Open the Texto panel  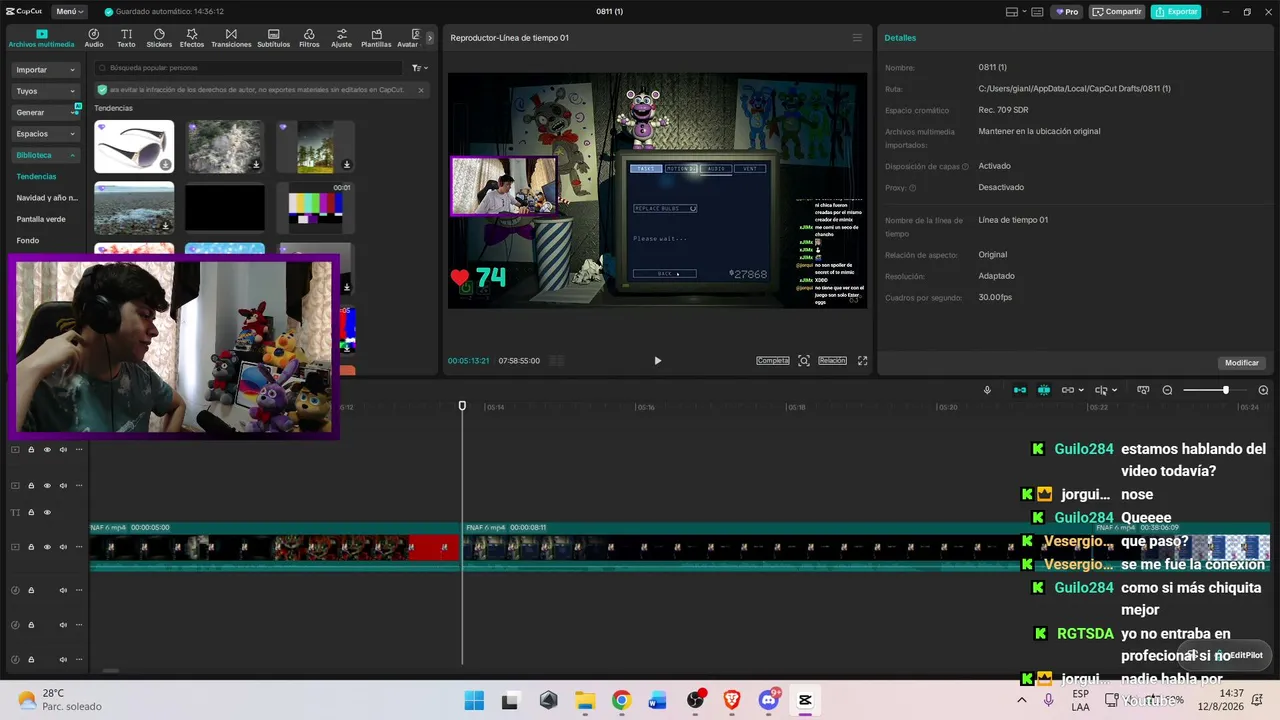tap(126, 38)
